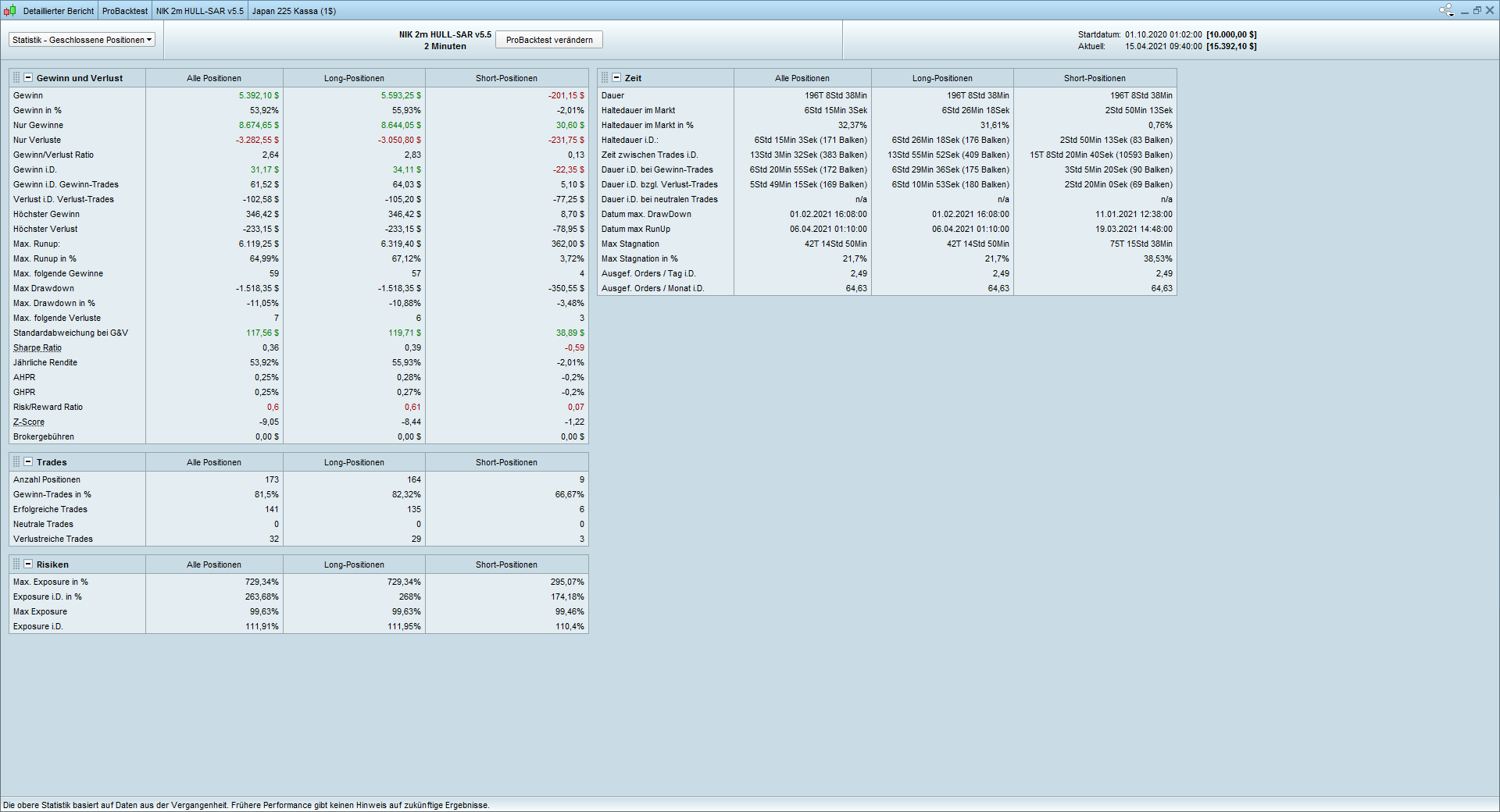Open Statistik - Geschlossene Positionen dropdown
Image resolution: width=1500 pixels, height=812 pixels.
tap(82, 40)
